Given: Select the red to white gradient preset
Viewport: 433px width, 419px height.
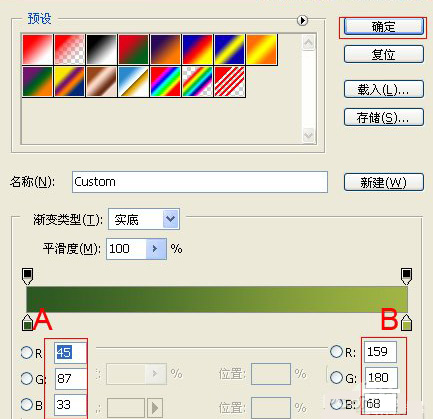Looking at the screenshot, I should pyautogui.click(x=38, y=49).
